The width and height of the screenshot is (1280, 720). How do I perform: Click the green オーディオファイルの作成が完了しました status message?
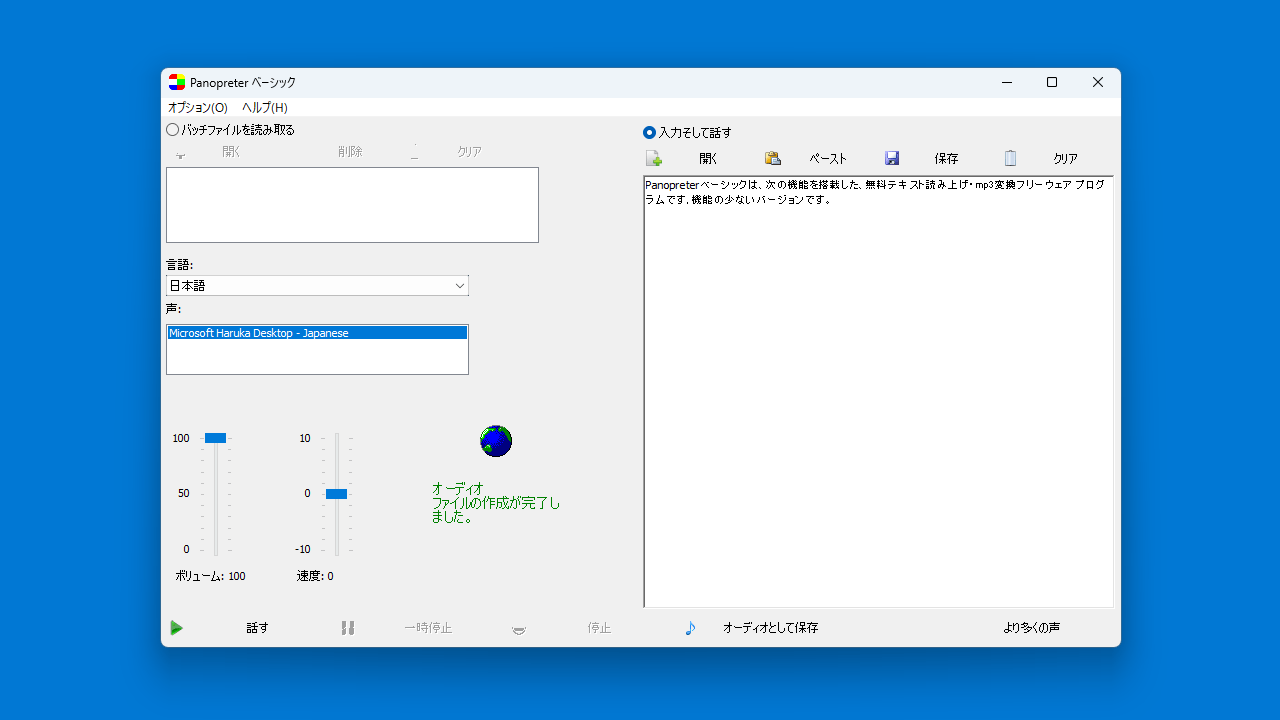tap(496, 503)
